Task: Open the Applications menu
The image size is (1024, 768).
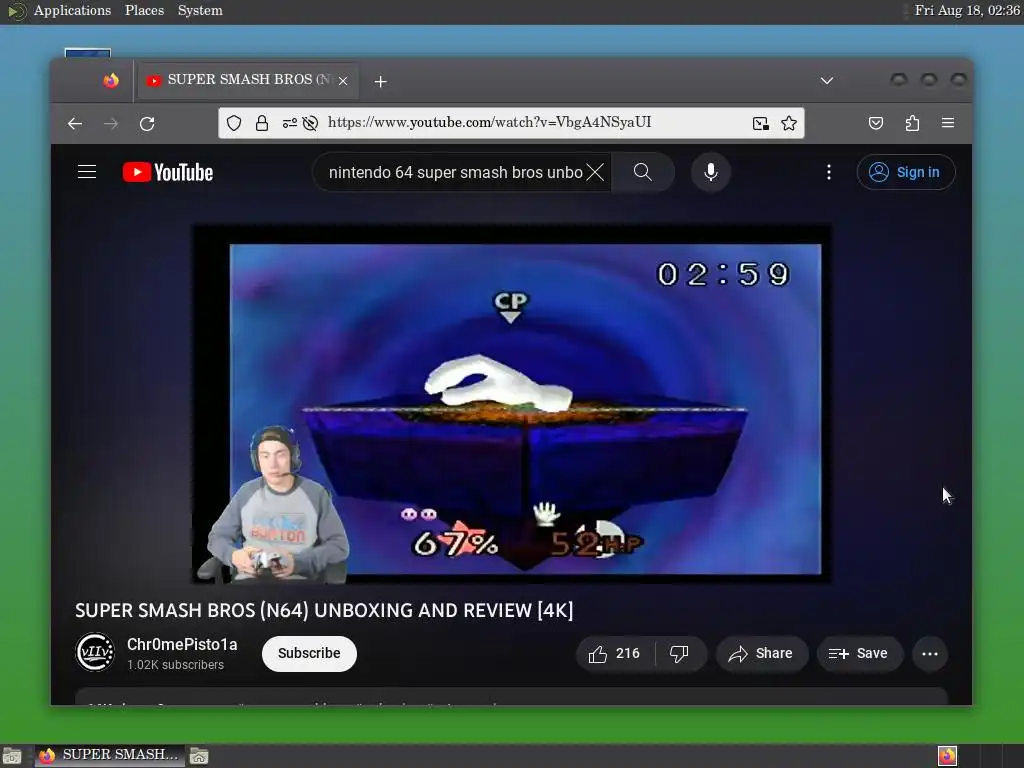Action: tap(72, 10)
